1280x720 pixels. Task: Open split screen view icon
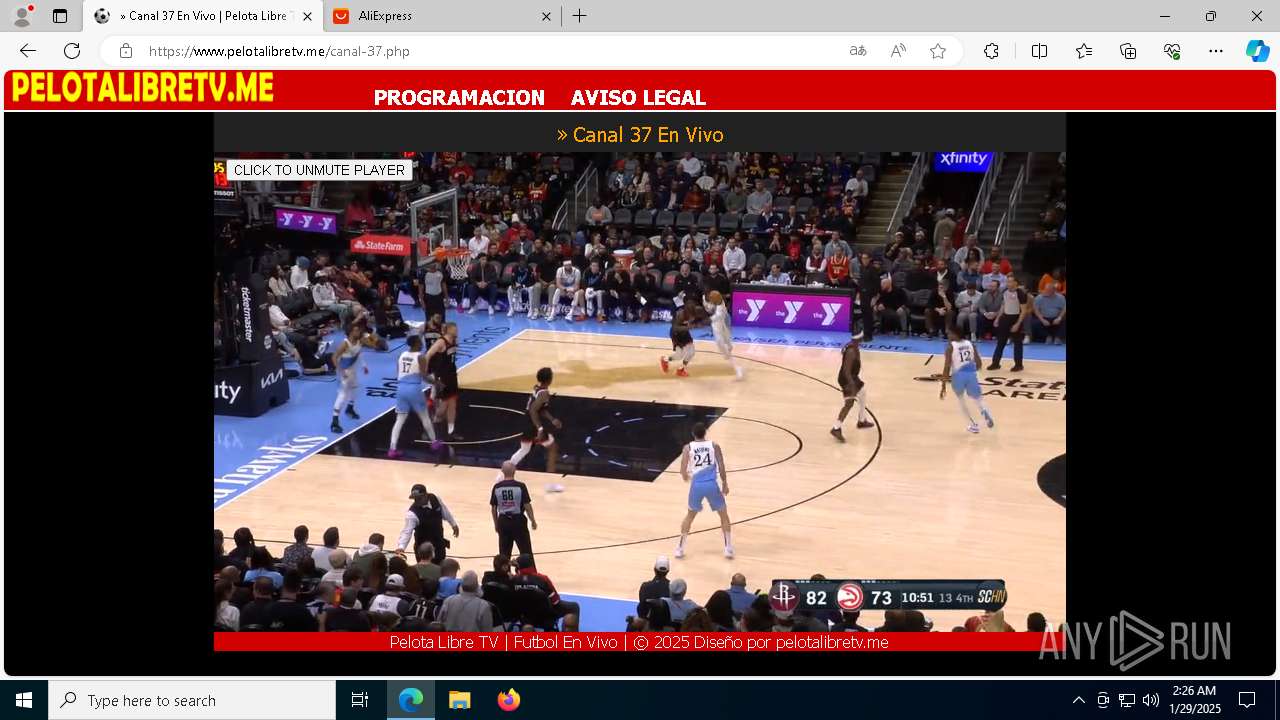[1039, 51]
